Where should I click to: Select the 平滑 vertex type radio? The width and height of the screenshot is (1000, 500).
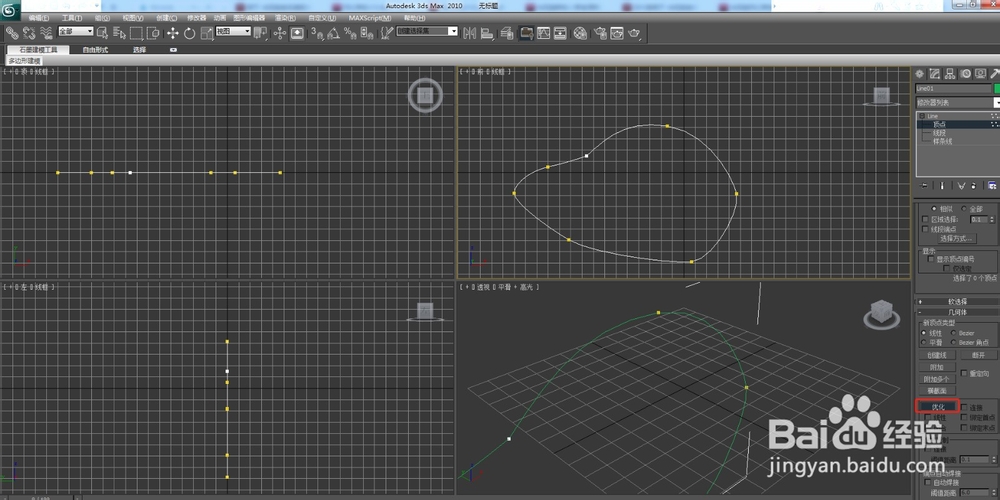point(923,342)
